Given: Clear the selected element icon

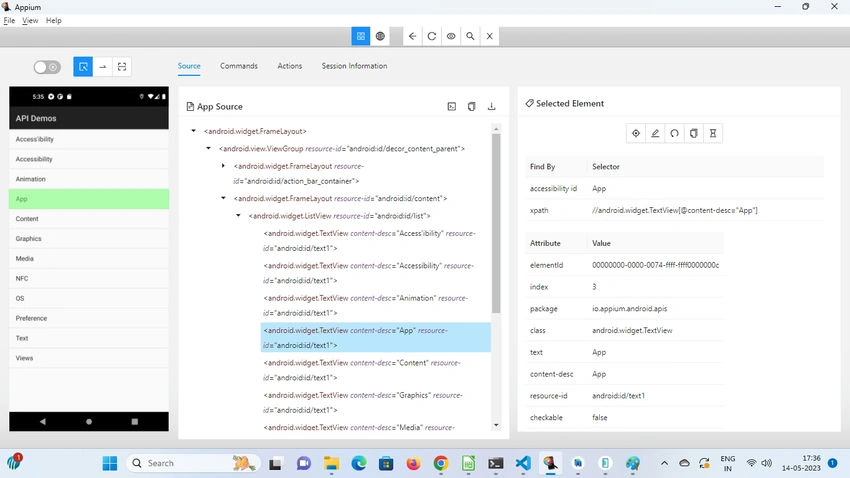Looking at the screenshot, I should click(x=674, y=133).
